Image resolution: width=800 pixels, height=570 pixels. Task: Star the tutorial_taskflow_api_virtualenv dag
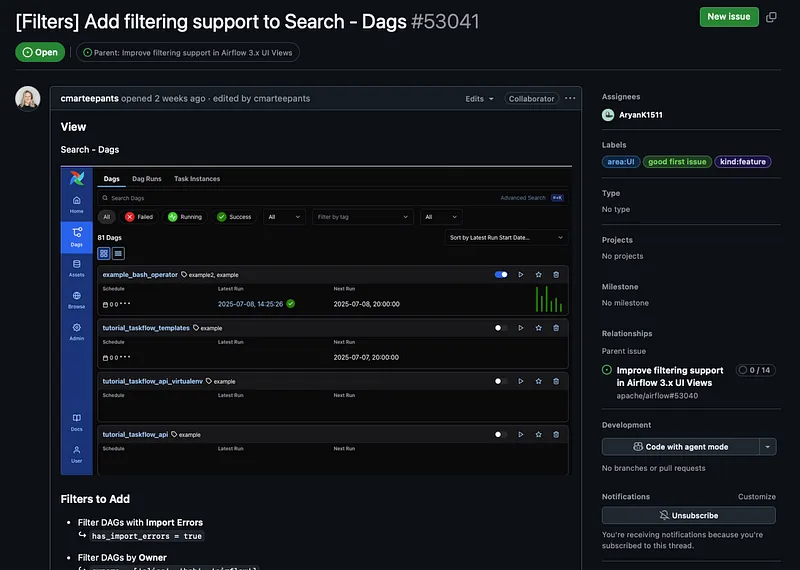coord(538,381)
